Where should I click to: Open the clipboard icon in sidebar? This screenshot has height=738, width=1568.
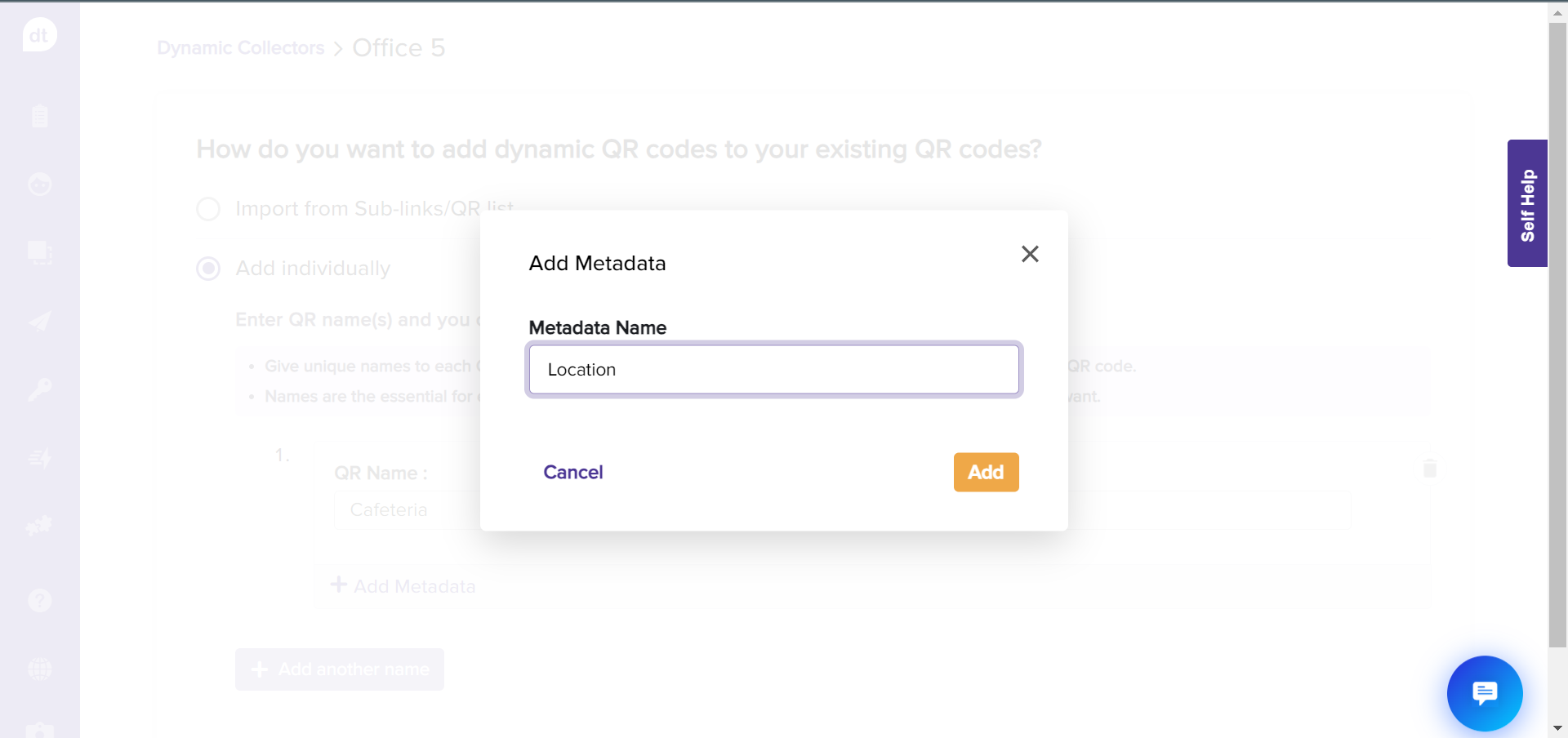pyautogui.click(x=39, y=116)
